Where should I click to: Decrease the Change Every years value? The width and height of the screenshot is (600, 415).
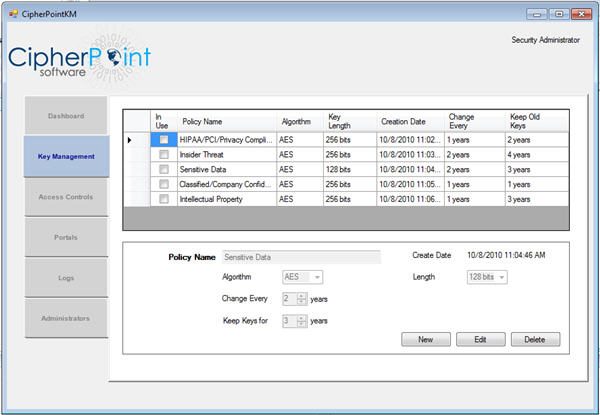(302, 302)
